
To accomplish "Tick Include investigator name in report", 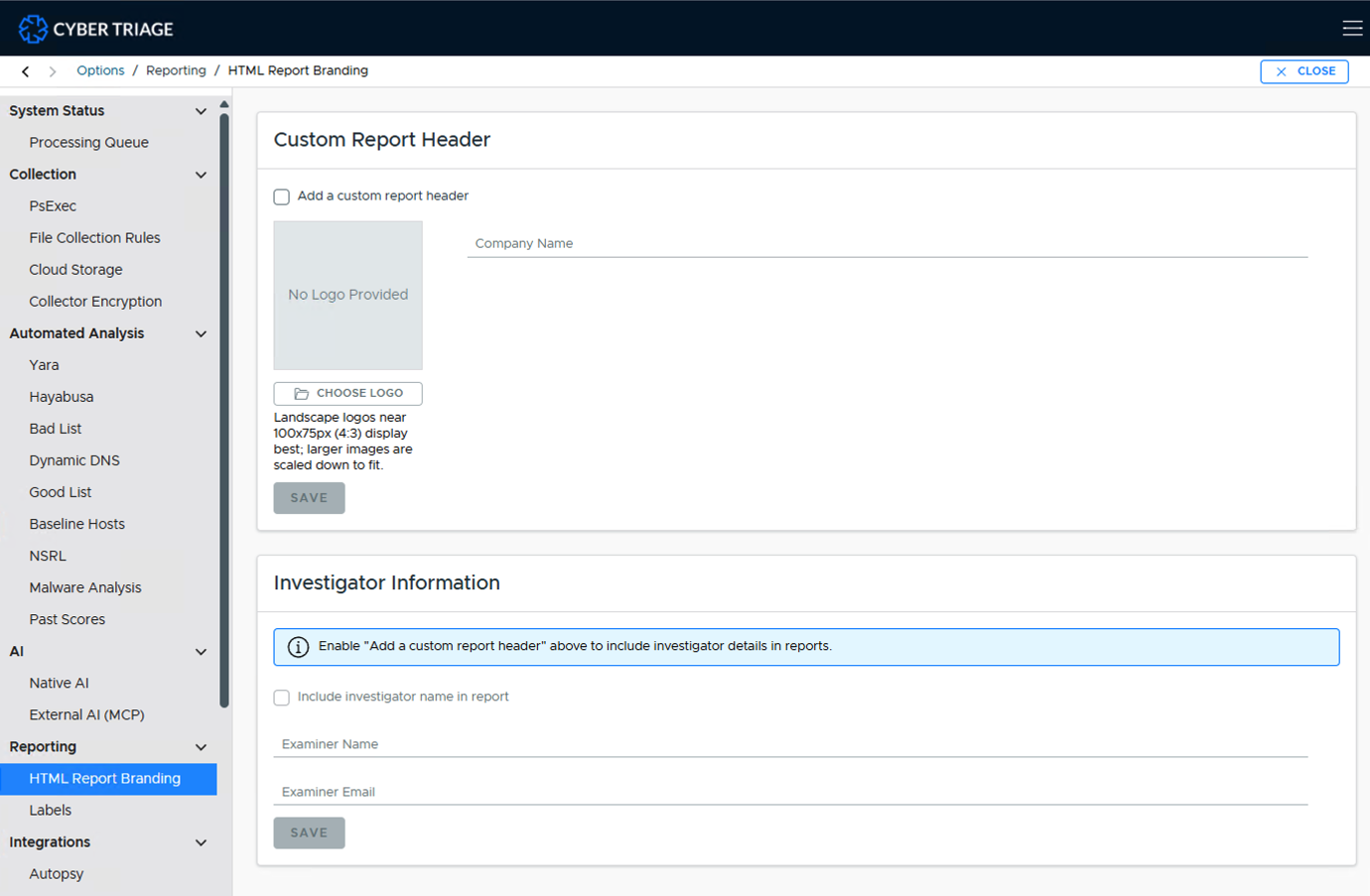I will [x=282, y=698].
